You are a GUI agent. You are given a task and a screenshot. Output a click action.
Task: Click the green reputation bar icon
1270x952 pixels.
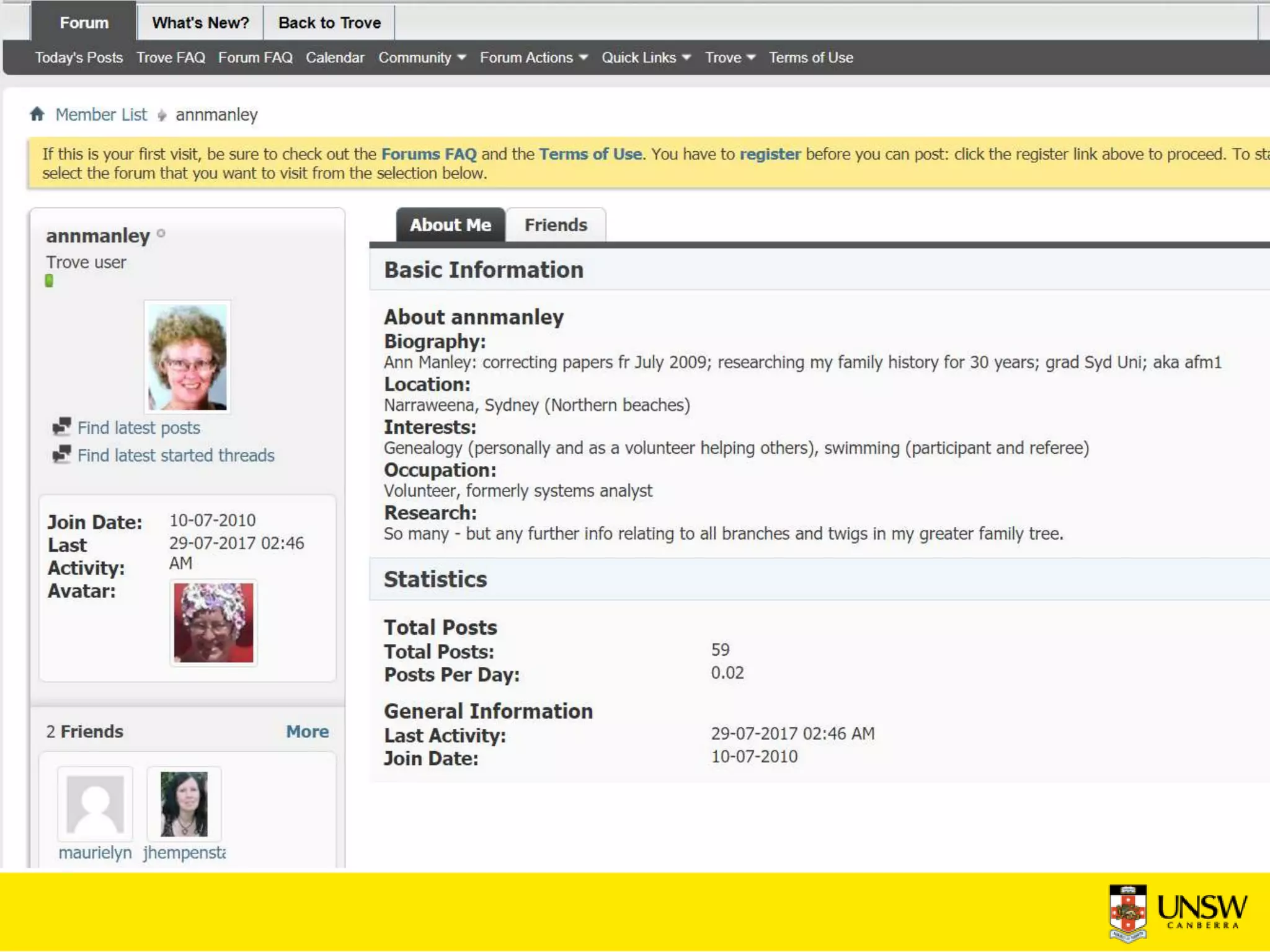click(49, 281)
